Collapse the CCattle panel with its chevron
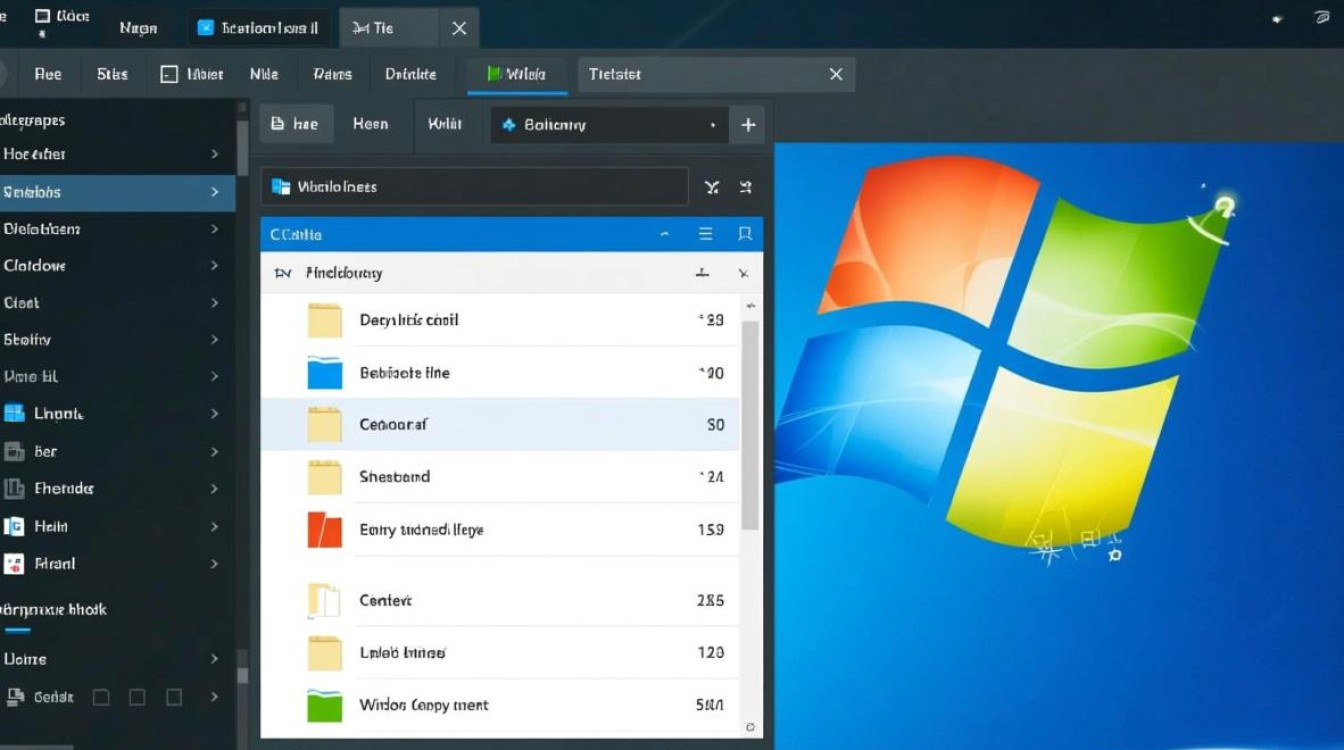The image size is (1344, 750). [664, 233]
